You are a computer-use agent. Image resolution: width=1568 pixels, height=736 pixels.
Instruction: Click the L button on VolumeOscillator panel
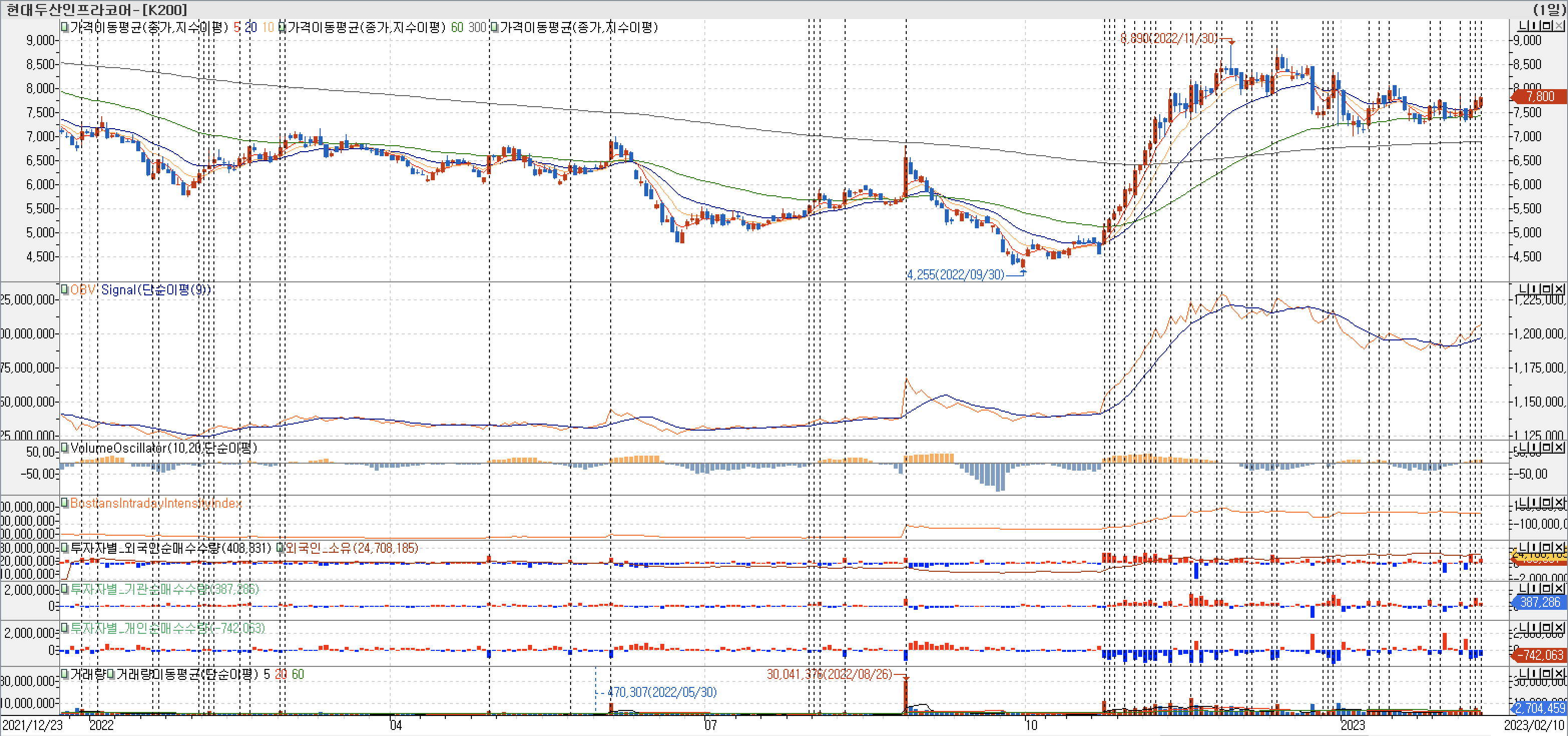click(x=1522, y=448)
